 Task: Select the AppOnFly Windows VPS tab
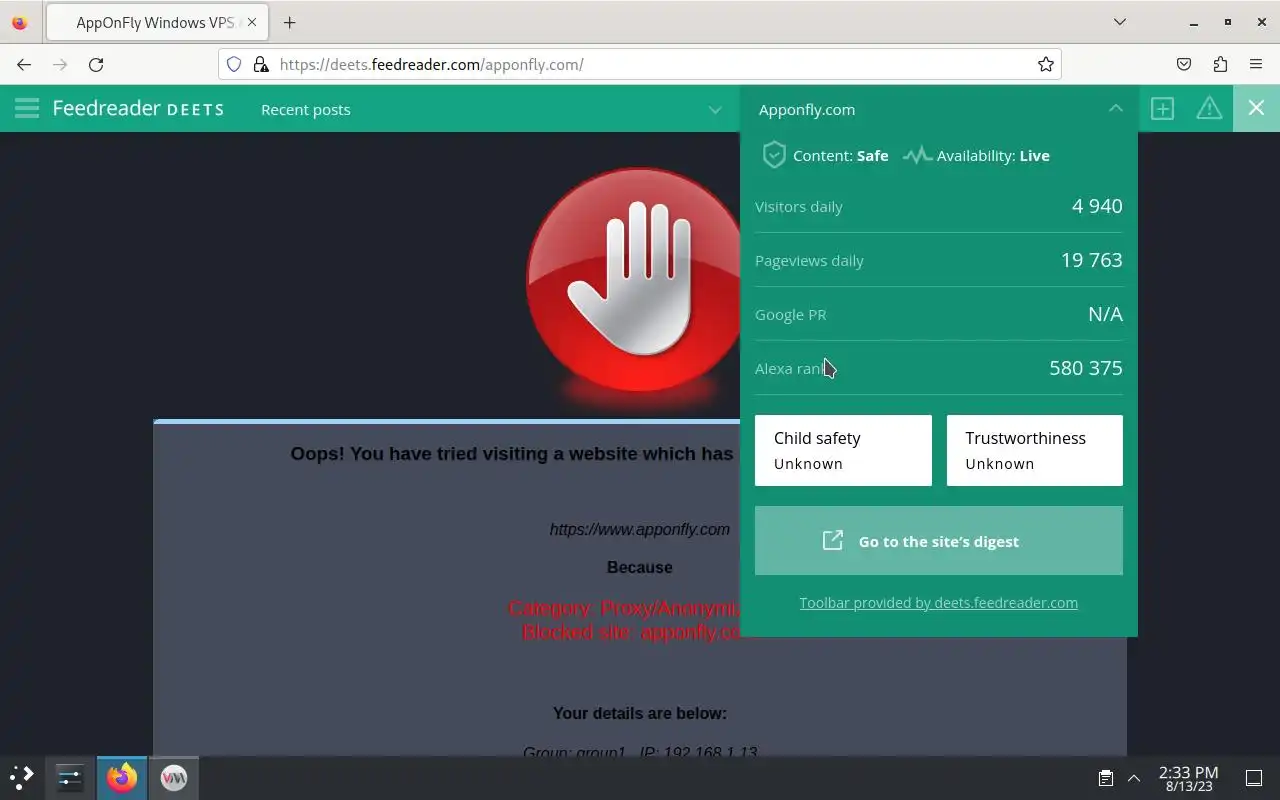(x=156, y=22)
